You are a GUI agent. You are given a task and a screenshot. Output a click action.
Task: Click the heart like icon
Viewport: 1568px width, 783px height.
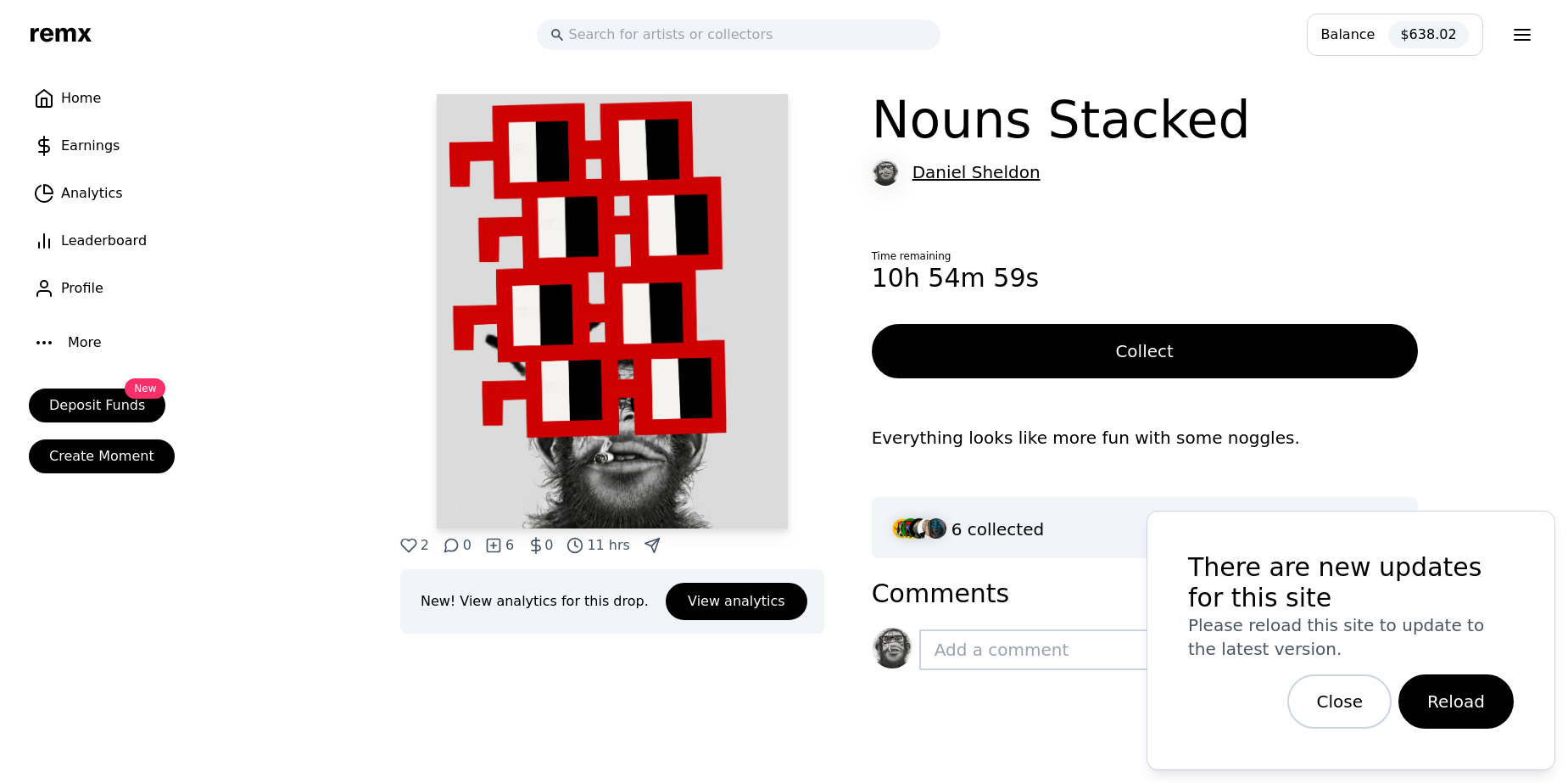(408, 545)
